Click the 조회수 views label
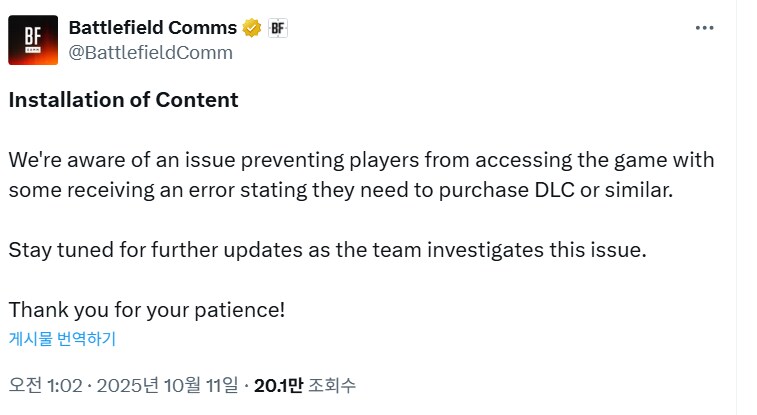The height and width of the screenshot is (415, 757). point(332,385)
